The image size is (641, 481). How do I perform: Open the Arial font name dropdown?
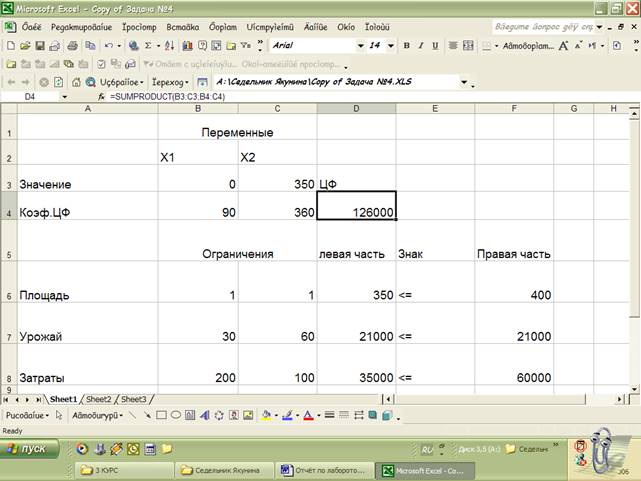[x=361, y=46]
